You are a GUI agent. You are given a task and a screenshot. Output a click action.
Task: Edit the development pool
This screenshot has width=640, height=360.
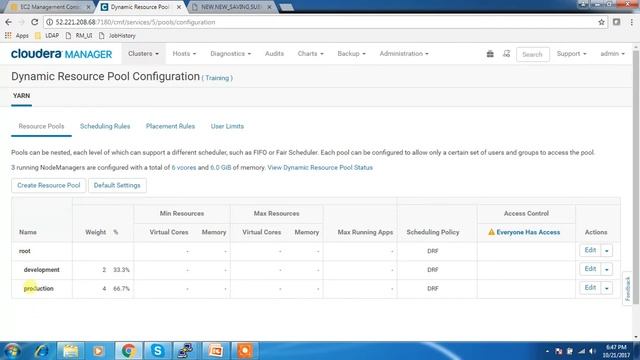[x=590, y=269]
